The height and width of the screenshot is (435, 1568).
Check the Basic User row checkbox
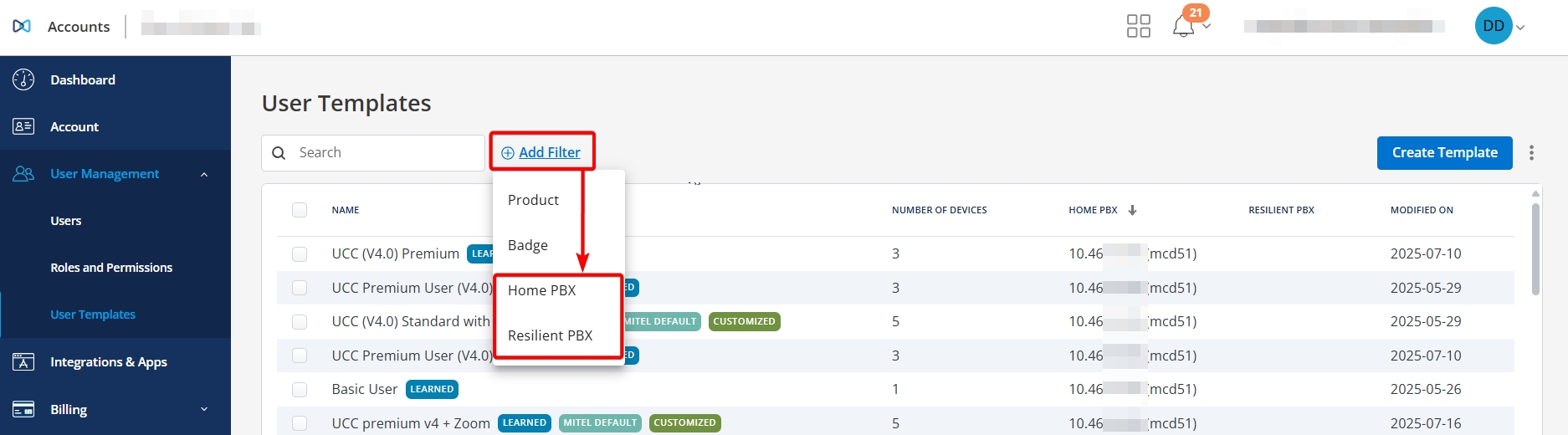click(x=300, y=389)
